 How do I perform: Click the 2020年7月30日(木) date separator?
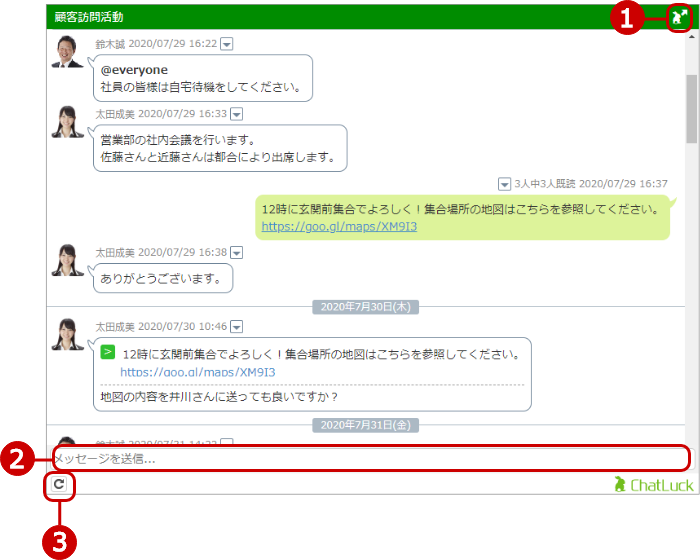click(365, 307)
